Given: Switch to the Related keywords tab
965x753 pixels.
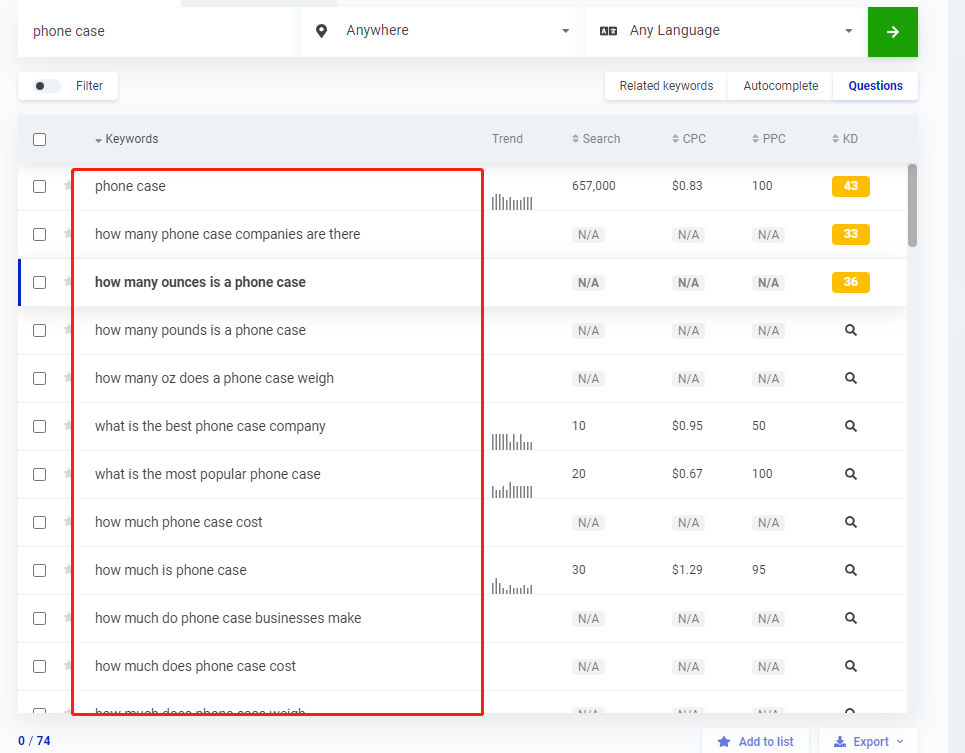Looking at the screenshot, I should (x=666, y=86).
